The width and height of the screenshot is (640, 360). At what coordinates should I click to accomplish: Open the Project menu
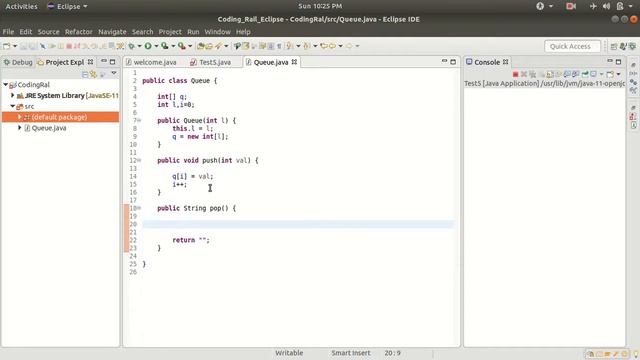(170, 31)
